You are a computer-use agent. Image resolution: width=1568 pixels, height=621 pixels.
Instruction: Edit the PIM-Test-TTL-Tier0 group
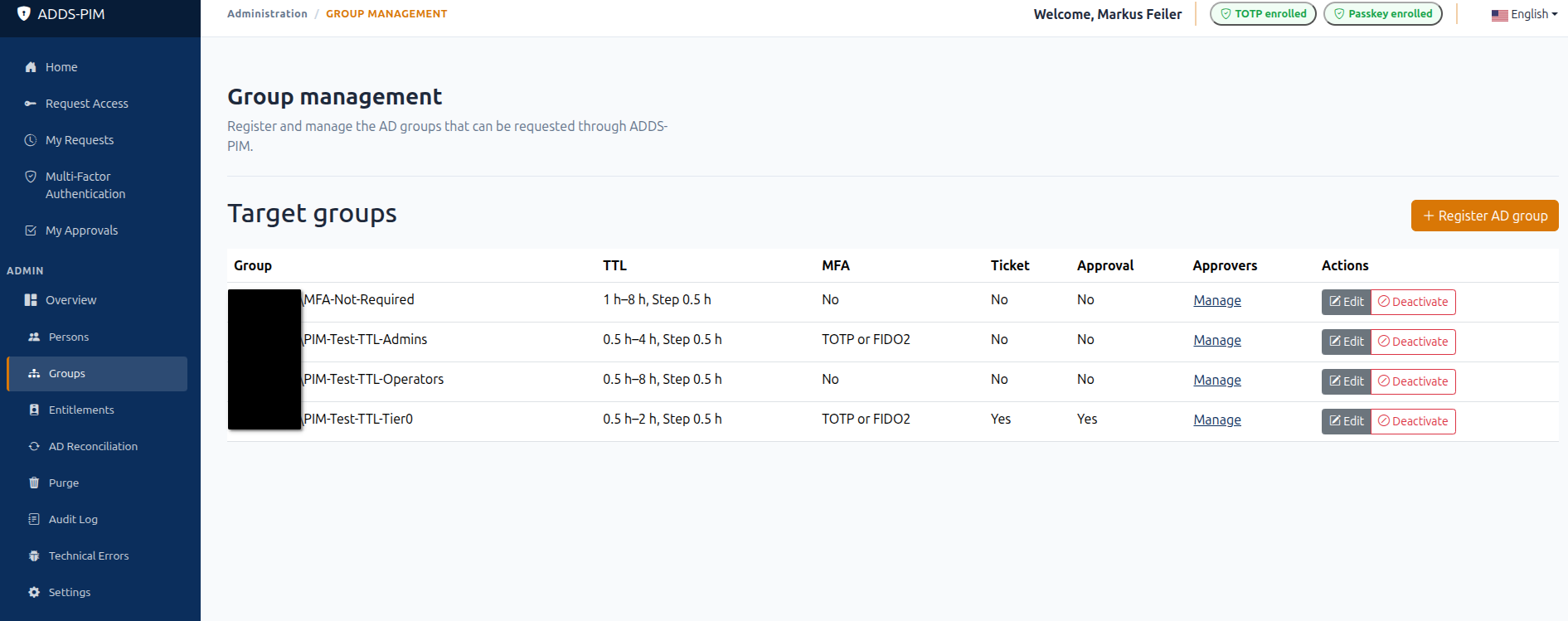(x=1347, y=421)
